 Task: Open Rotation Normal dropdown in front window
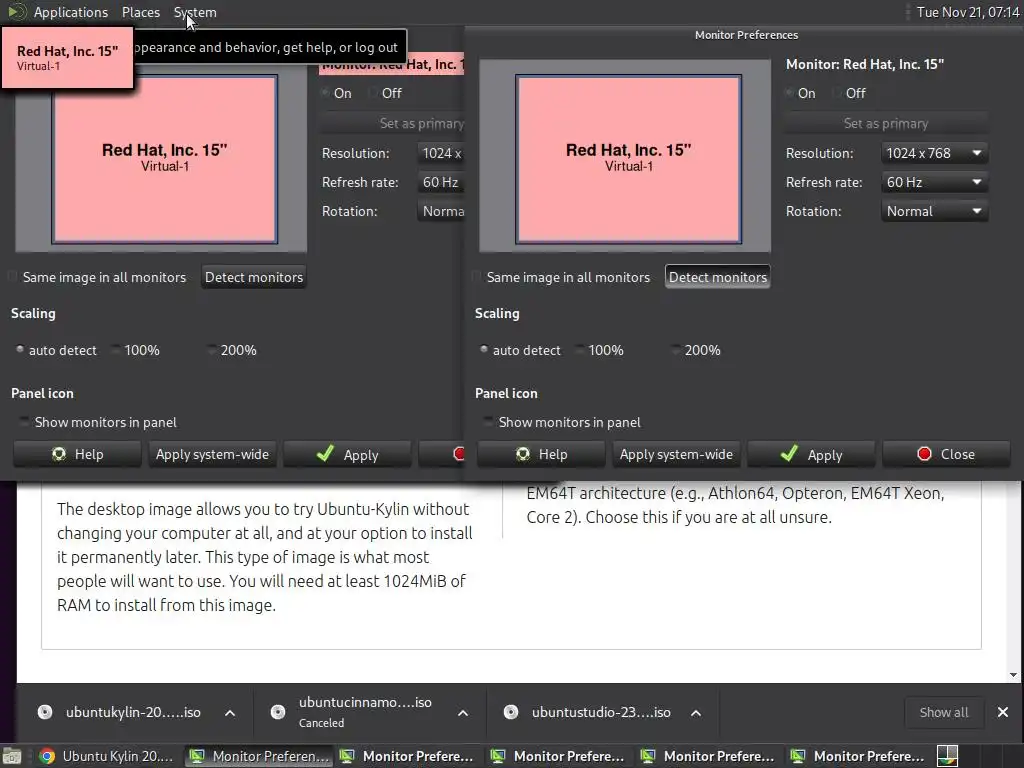pyautogui.click(x=934, y=211)
